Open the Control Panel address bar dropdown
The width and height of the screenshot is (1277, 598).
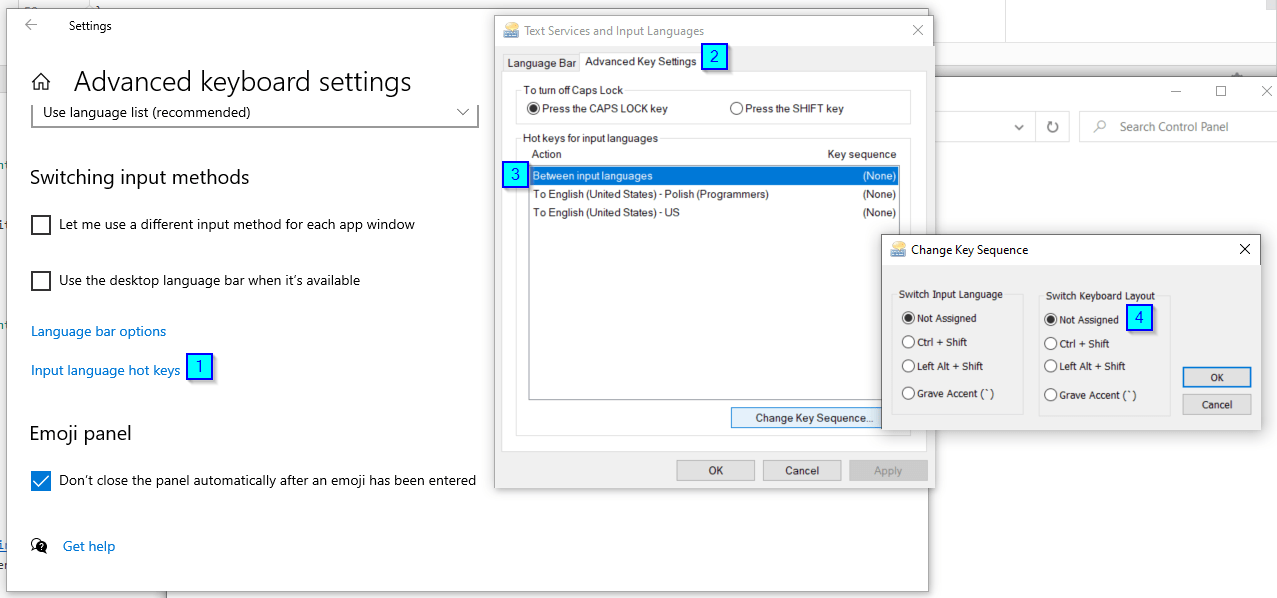coord(1019,126)
